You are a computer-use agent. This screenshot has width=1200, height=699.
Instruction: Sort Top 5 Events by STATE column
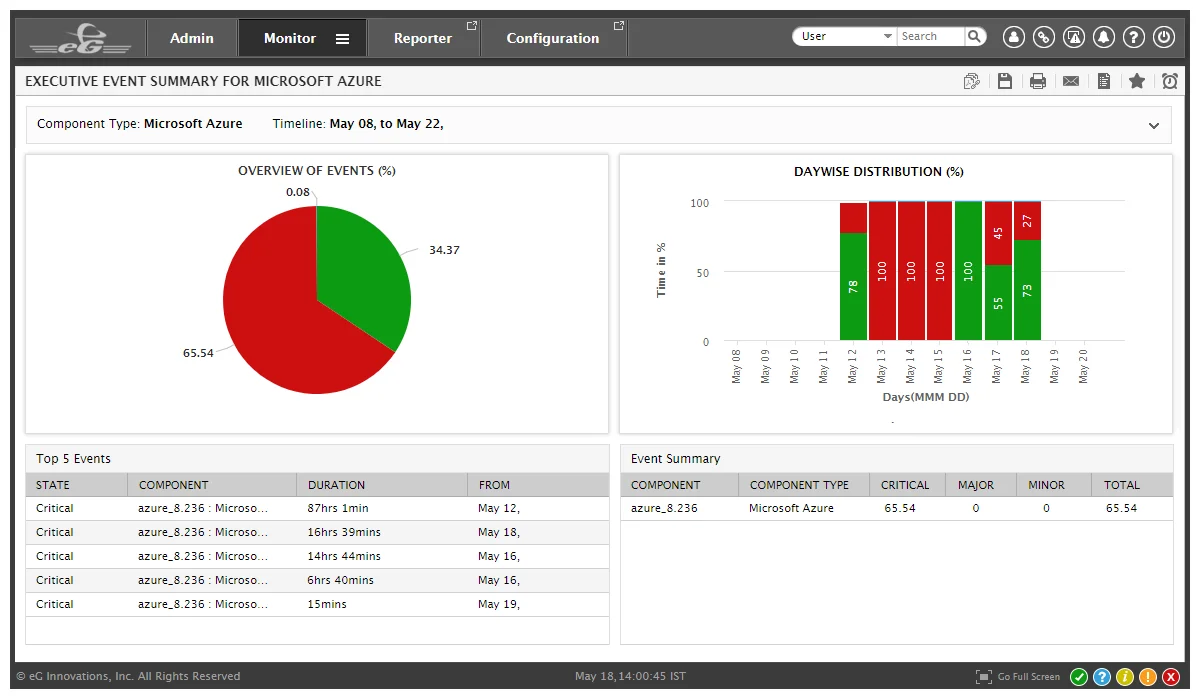(76, 485)
